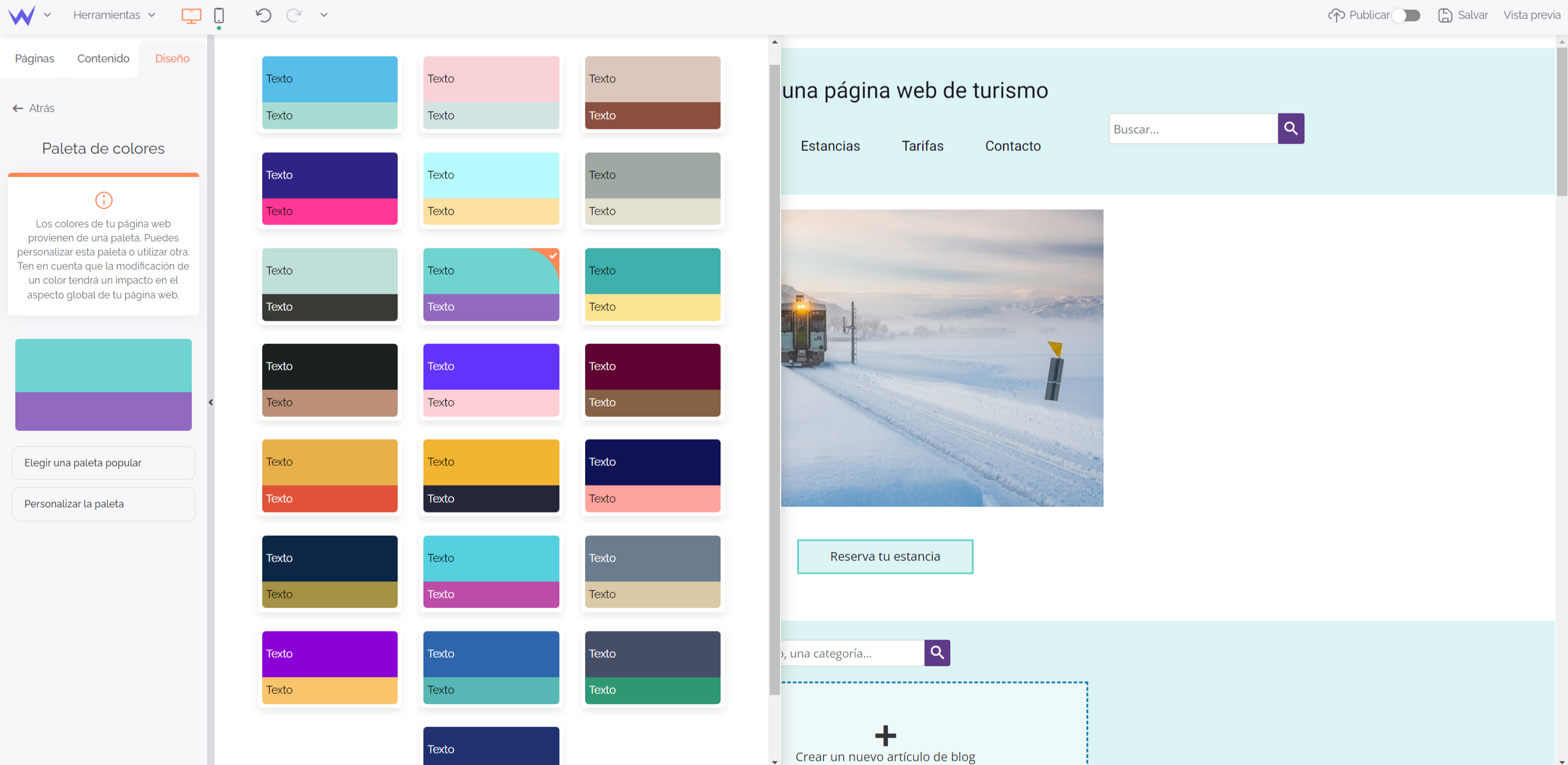This screenshot has height=765, width=1568.
Task: Switch to mobile view icon
Action: tap(219, 15)
